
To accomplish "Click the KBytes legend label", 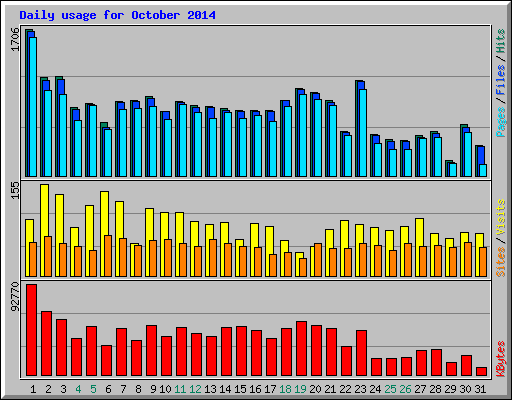I will 501,359.
